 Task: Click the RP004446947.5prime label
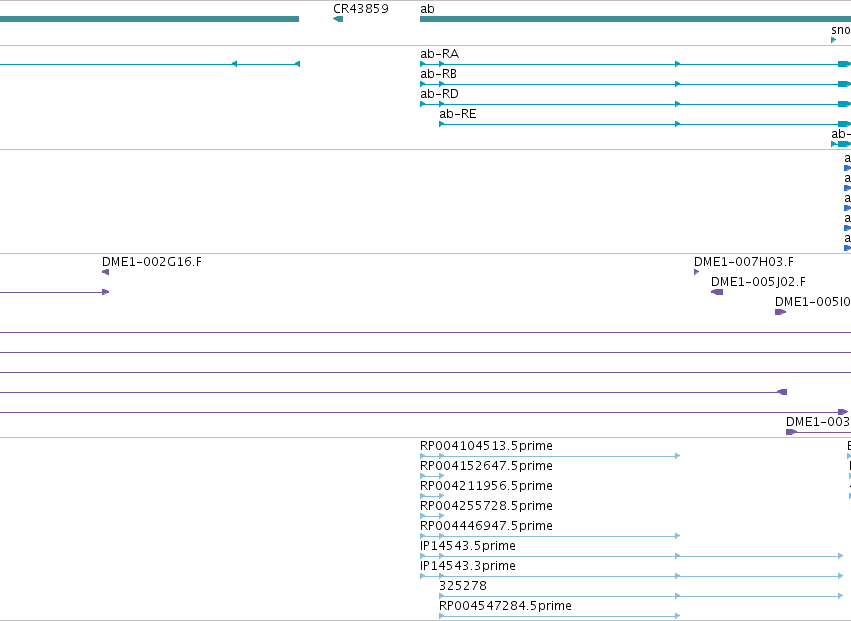pyautogui.click(x=486, y=526)
